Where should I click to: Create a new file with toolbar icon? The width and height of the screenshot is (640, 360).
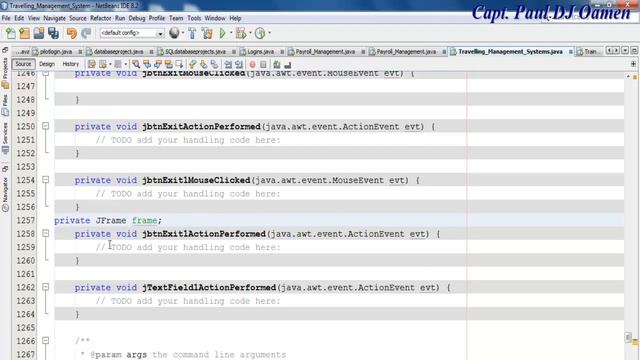click(x=10, y=33)
